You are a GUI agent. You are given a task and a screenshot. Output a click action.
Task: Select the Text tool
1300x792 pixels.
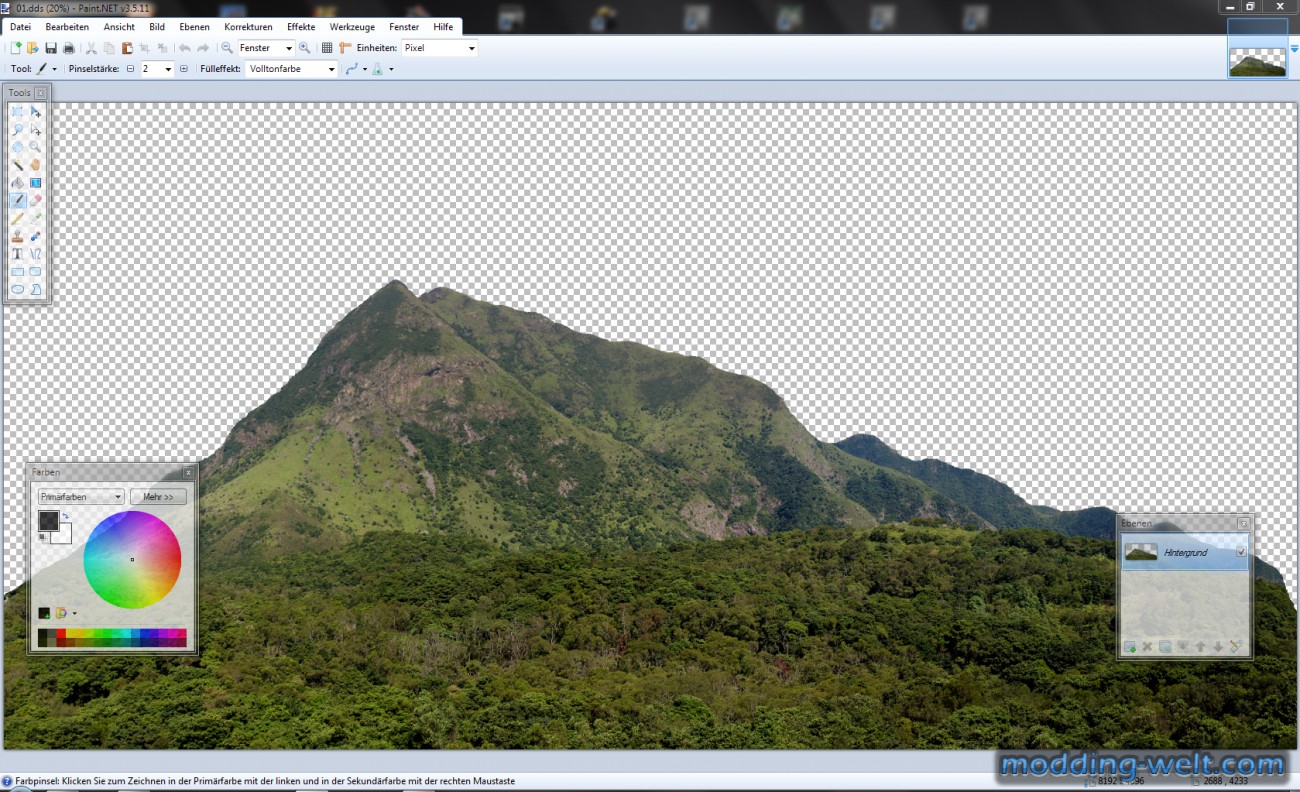coord(17,254)
